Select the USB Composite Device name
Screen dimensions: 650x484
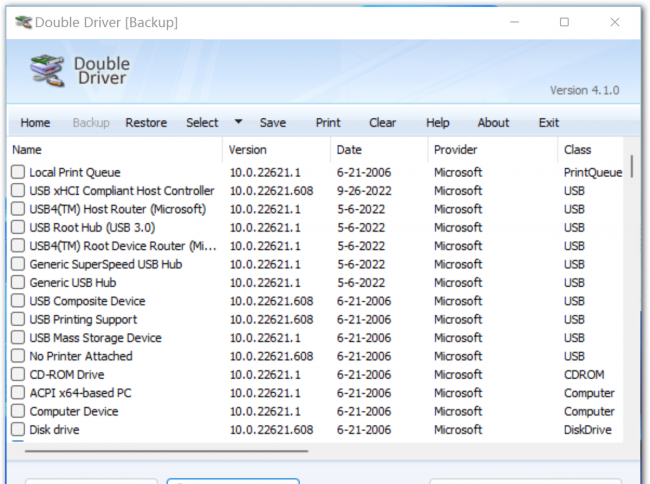point(87,301)
